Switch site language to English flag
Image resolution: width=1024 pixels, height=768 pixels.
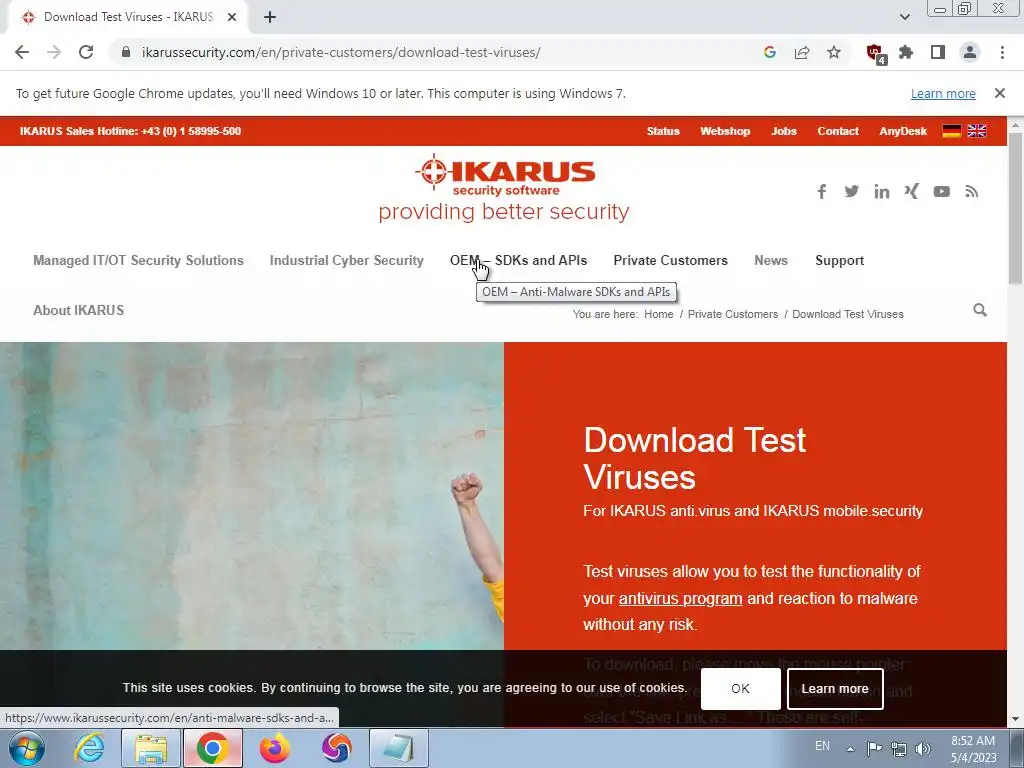click(x=977, y=131)
